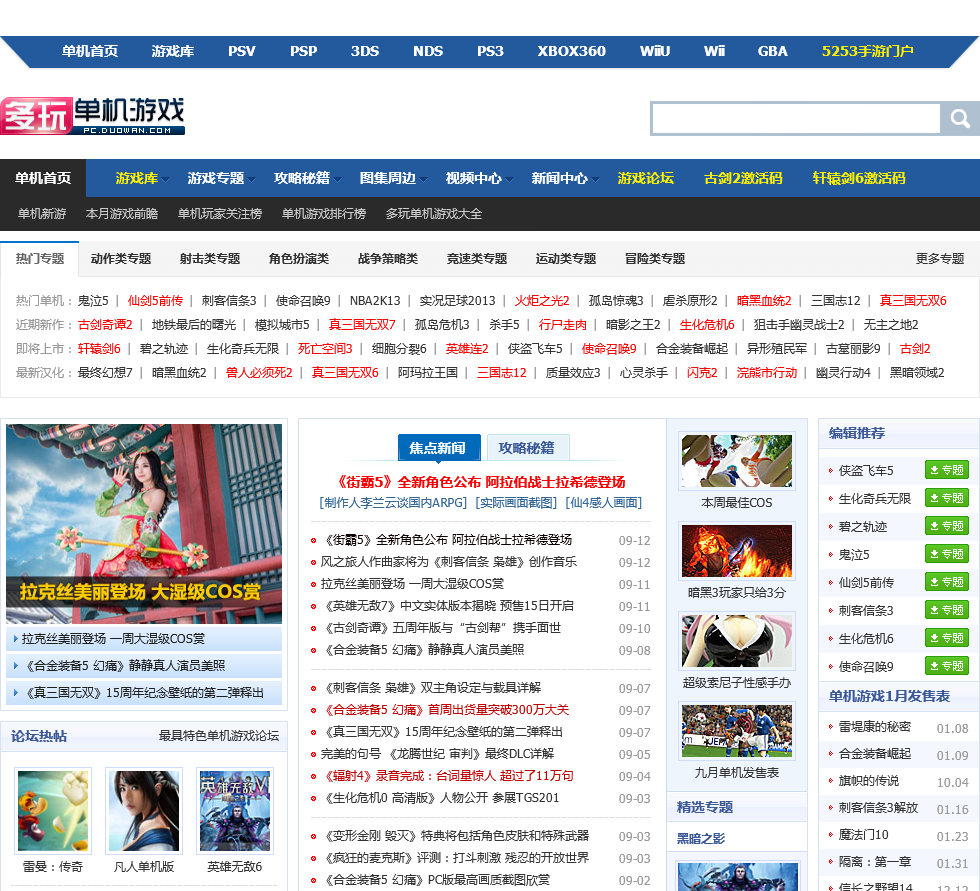
Task: Open the 仙剑5前传 hot game link
Action: [x=155, y=301]
